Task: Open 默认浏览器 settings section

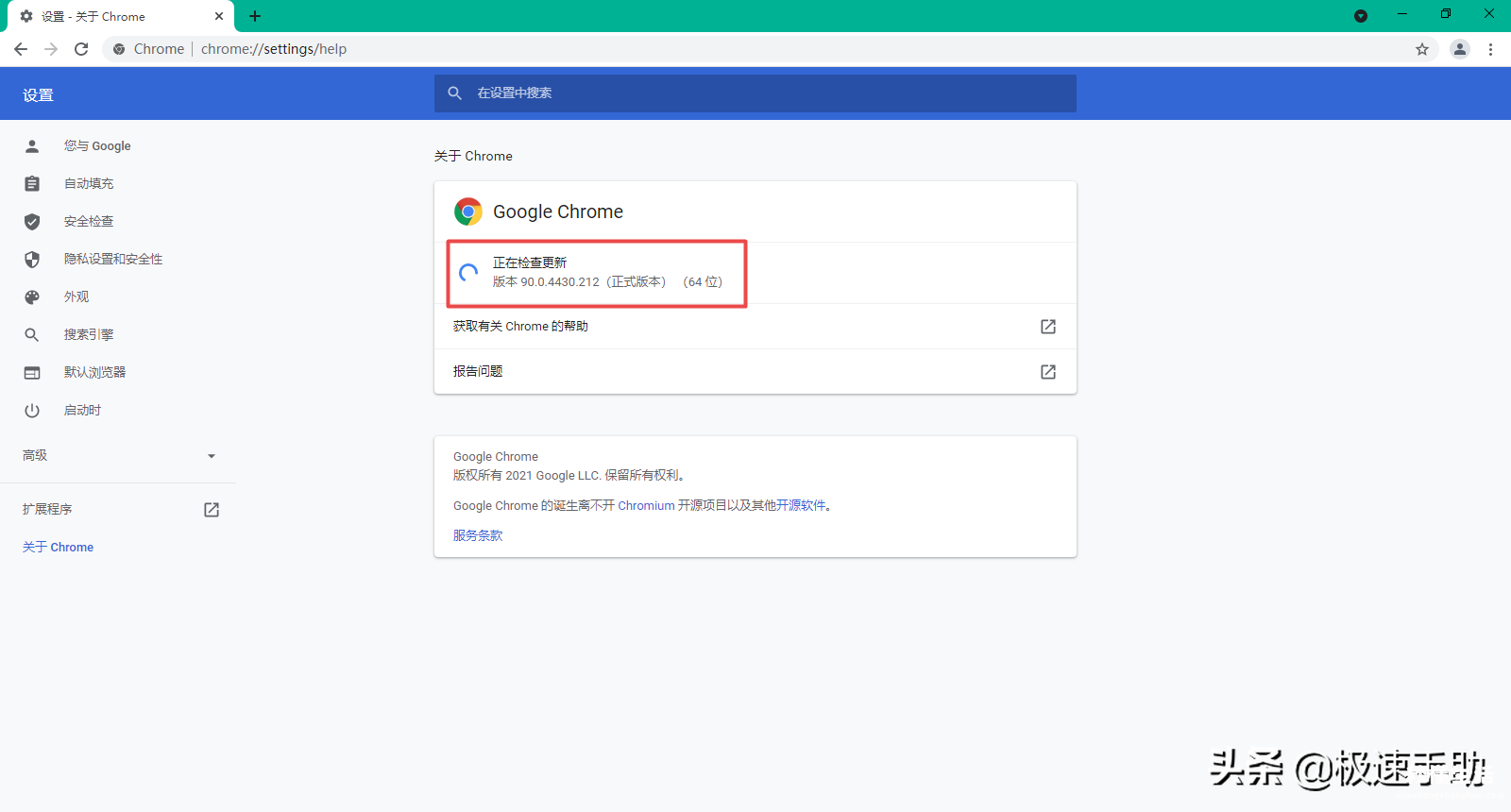Action: [x=94, y=373]
